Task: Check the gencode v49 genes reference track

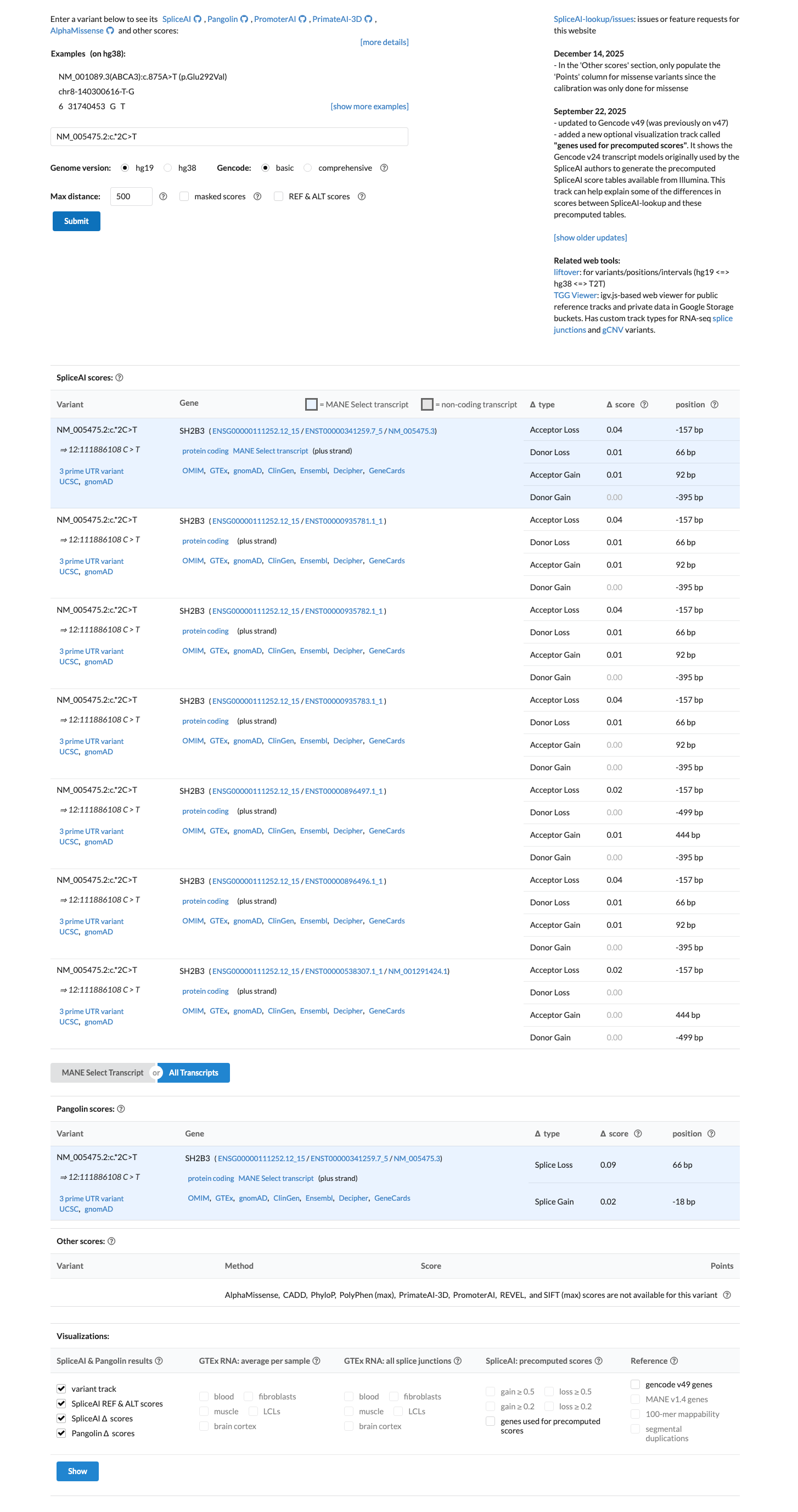Action: 635,1384
